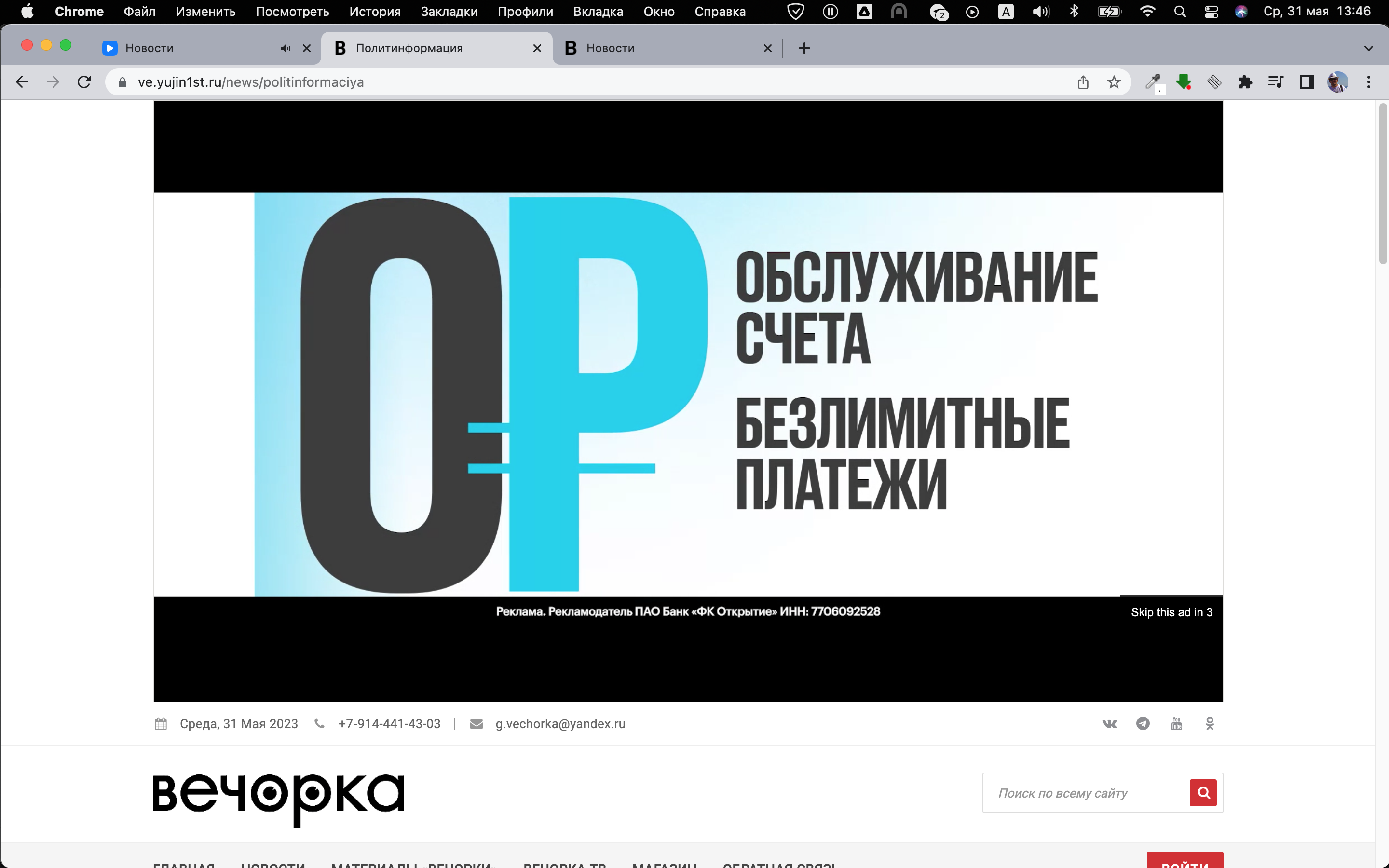Reload the current page

point(84,82)
